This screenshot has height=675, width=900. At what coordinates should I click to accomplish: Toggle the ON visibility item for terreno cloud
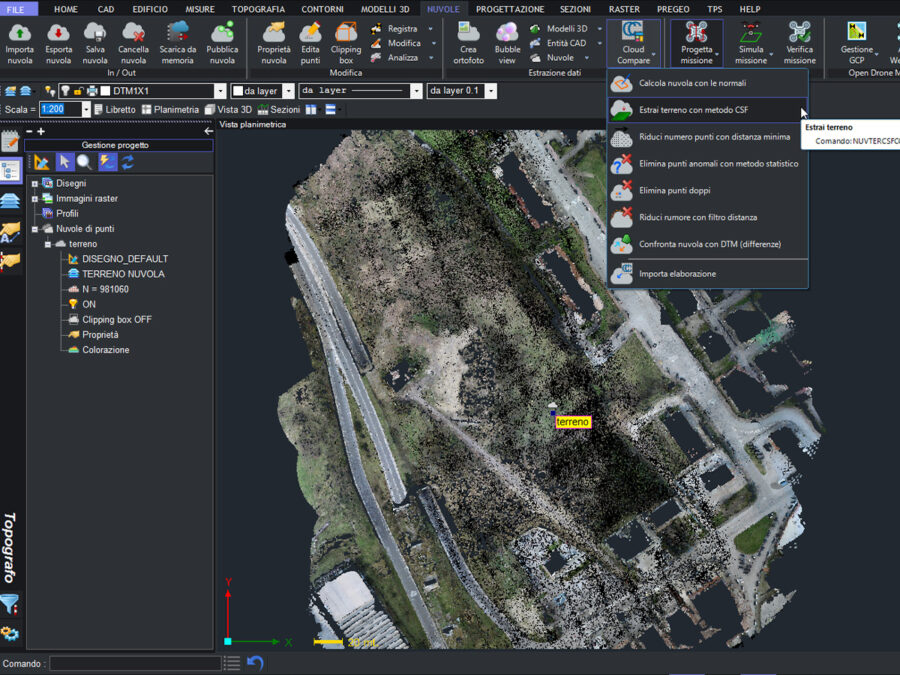coord(88,304)
